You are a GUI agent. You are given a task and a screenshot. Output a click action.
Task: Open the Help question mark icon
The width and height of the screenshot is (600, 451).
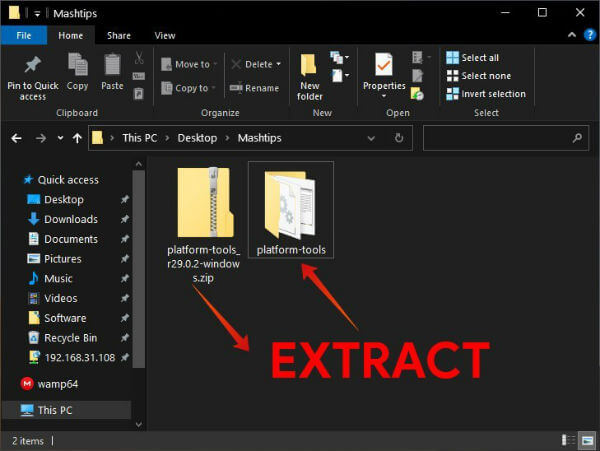click(x=590, y=35)
